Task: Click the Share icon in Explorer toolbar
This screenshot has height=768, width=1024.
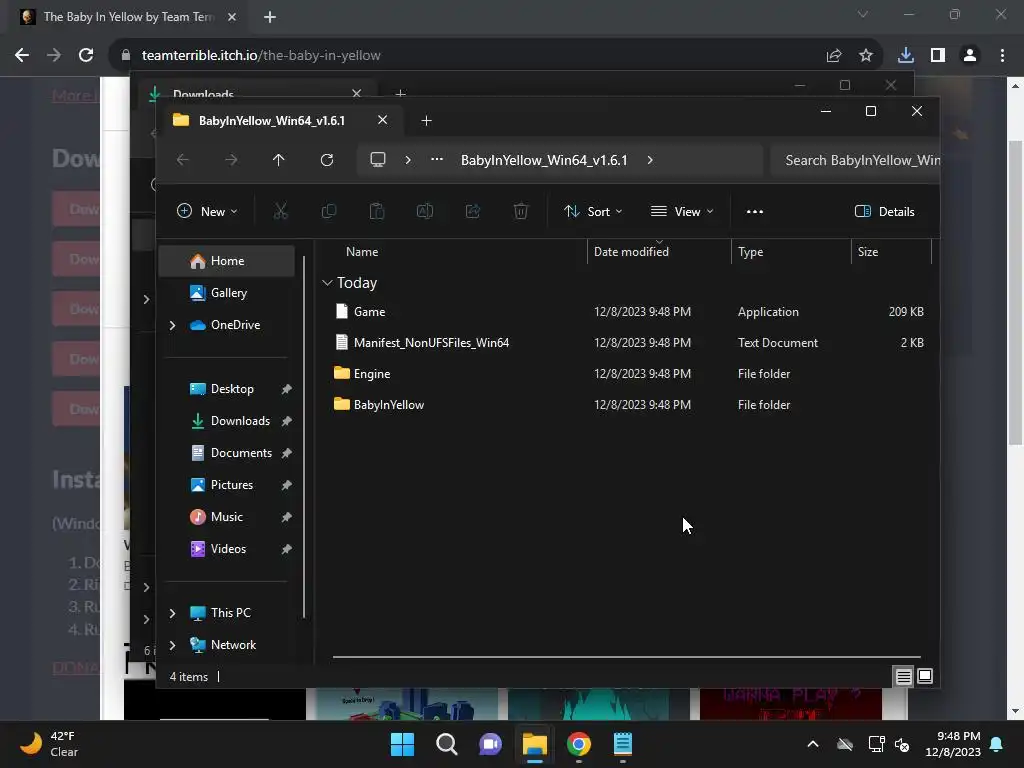Action: (473, 211)
